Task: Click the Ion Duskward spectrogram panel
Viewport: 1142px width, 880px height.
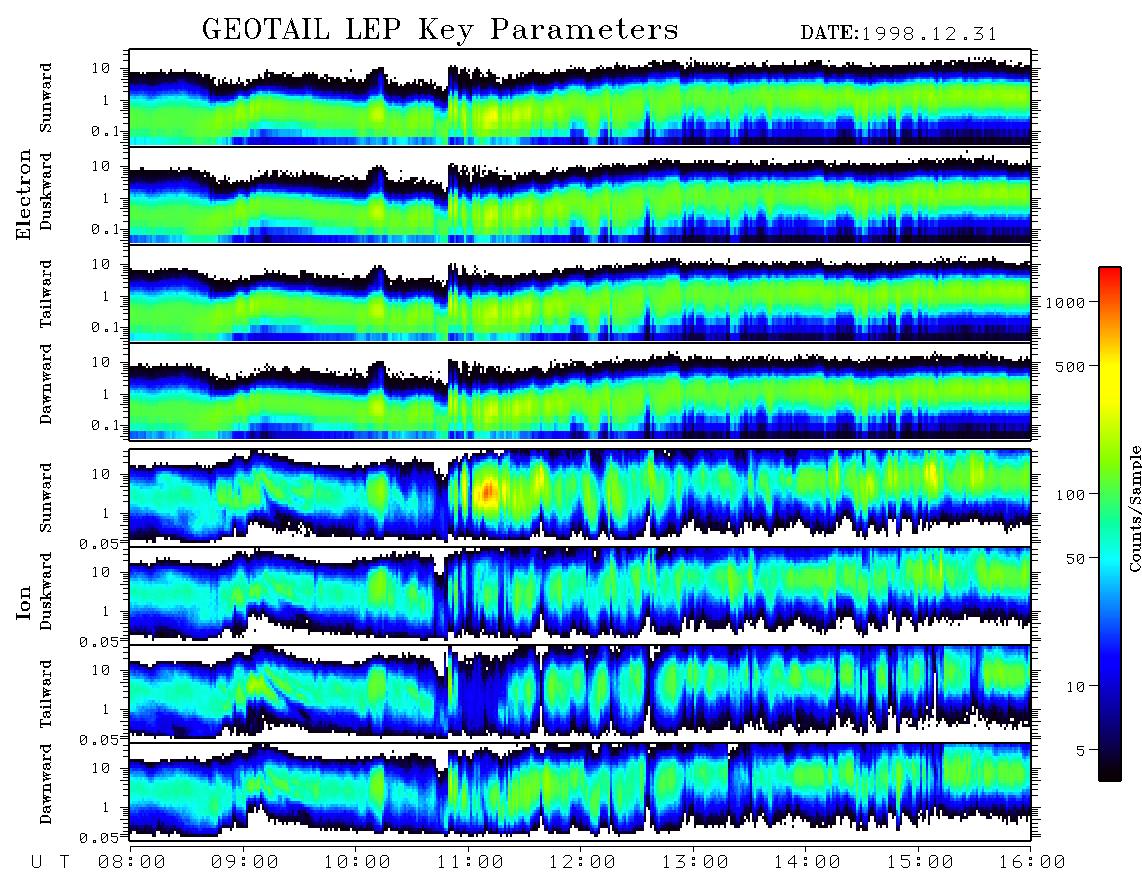Action: click(x=580, y=596)
